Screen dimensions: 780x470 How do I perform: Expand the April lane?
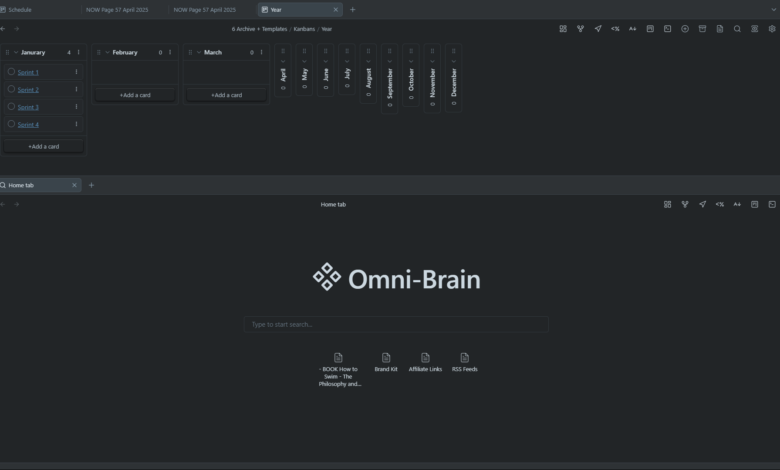click(x=283, y=62)
